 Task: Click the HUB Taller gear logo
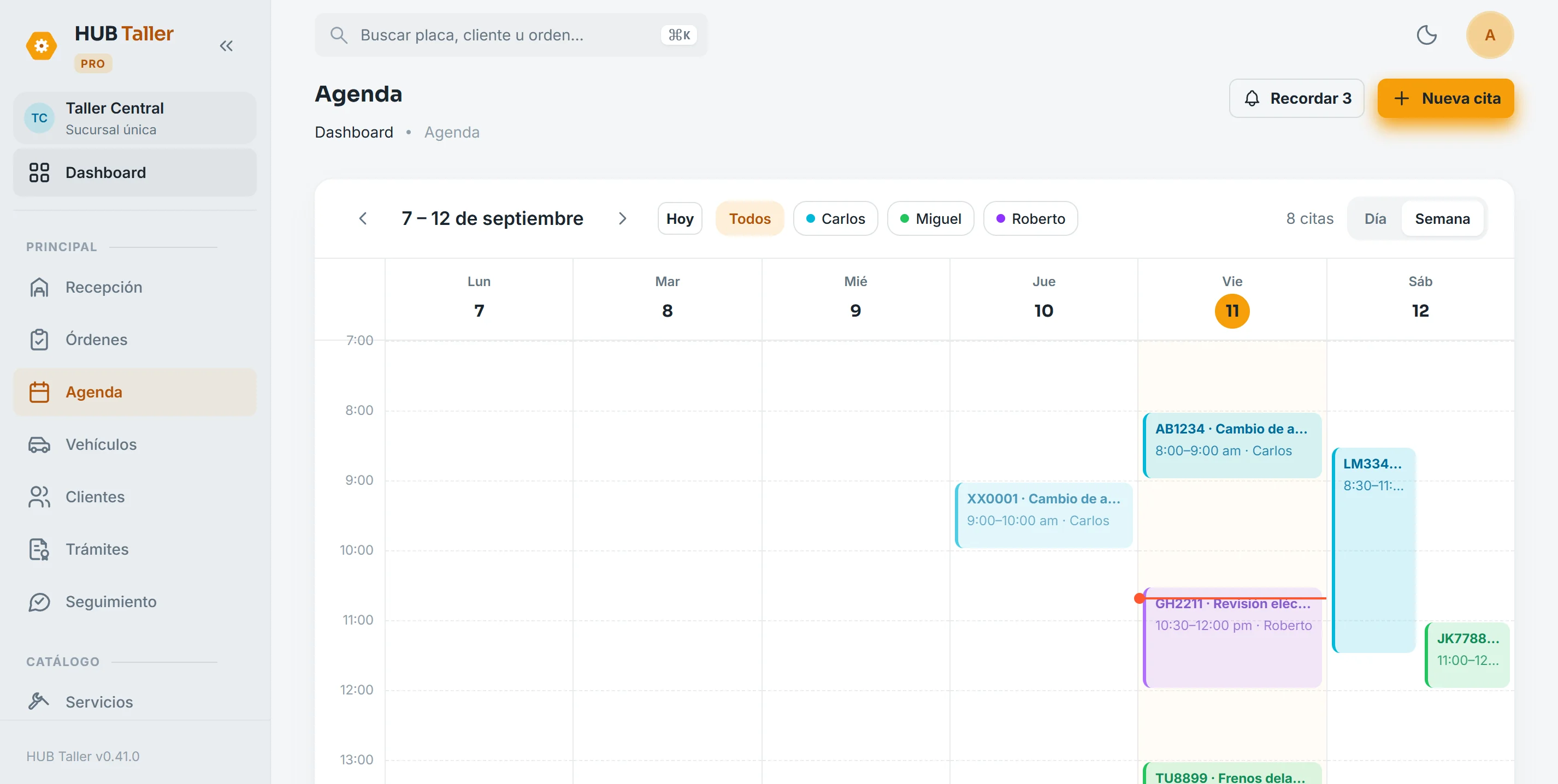pyautogui.click(x=41, y=46)
